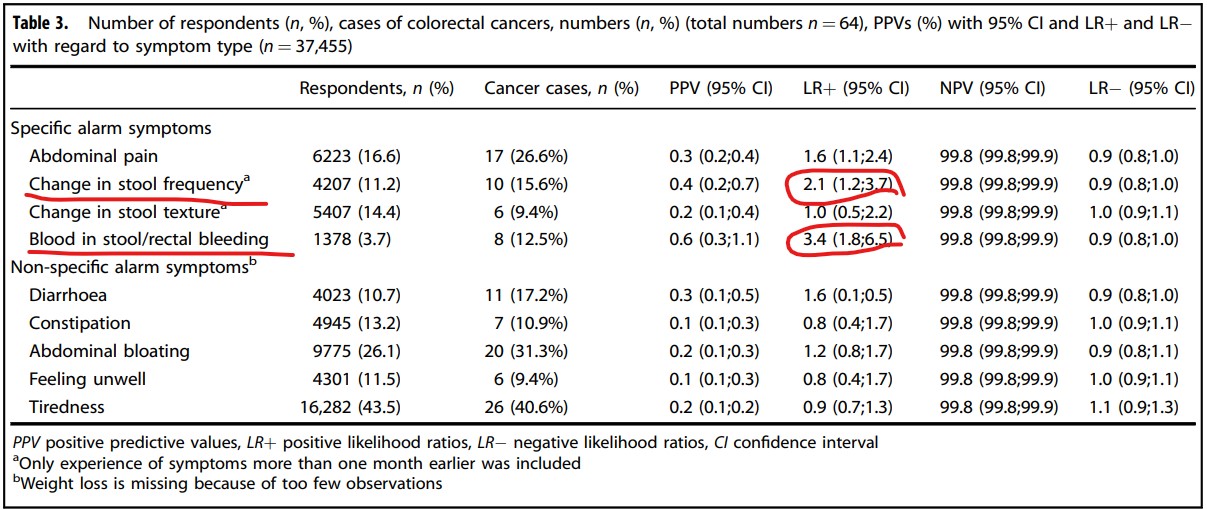Click the 'Abdominal pain' row label
Viewport: 1207px width, 509px height.
point(93,156)
